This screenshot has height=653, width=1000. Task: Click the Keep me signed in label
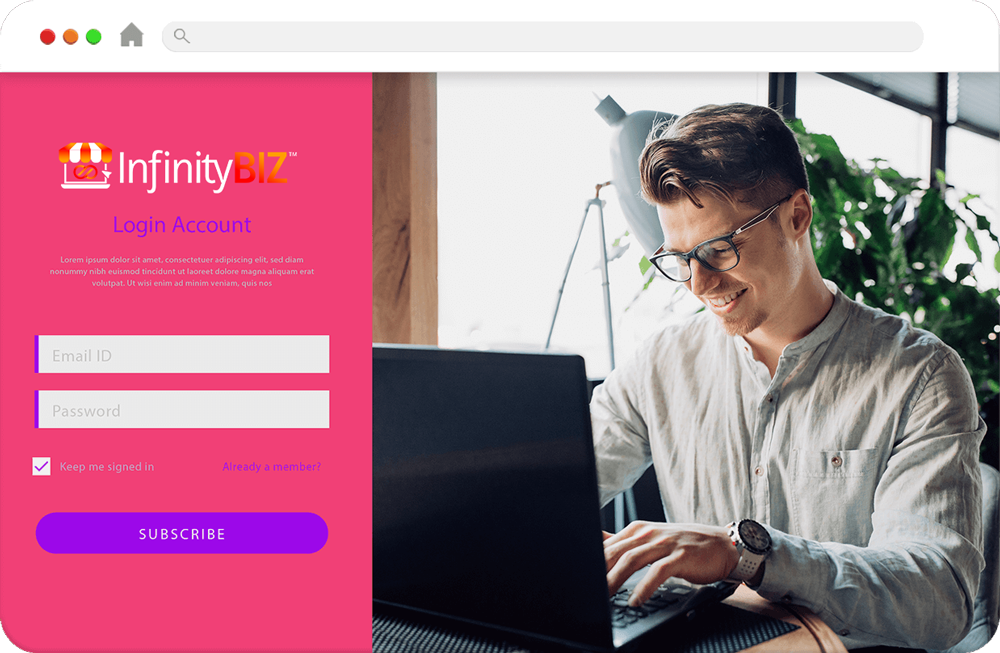tap(107, 467)
